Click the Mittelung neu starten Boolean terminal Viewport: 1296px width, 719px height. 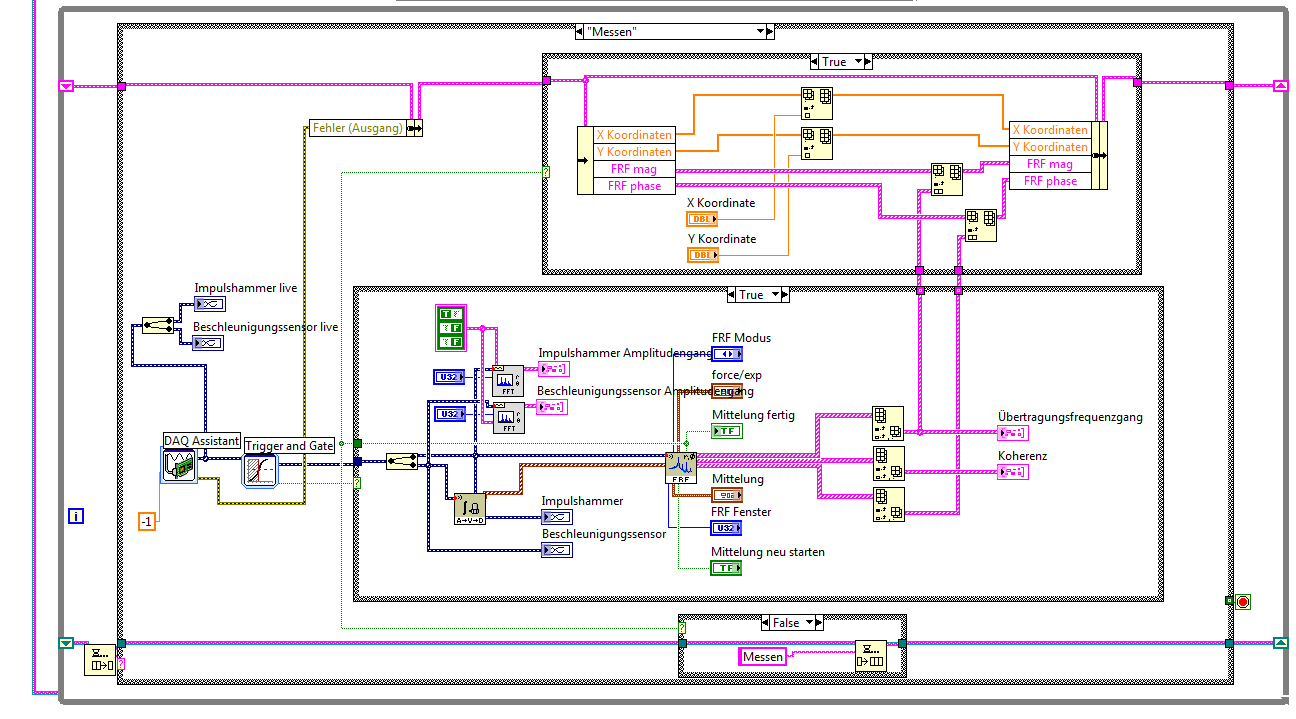point(727,568)
